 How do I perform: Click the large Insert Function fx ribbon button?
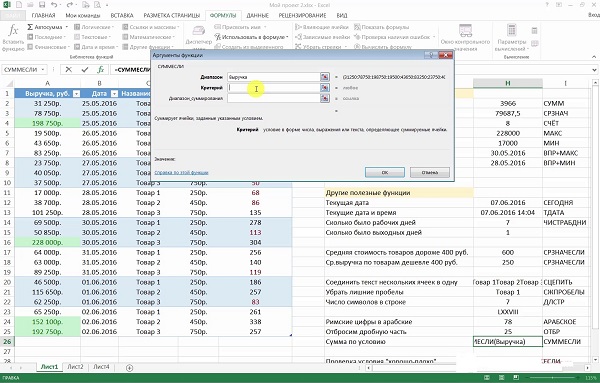point(13,37)
